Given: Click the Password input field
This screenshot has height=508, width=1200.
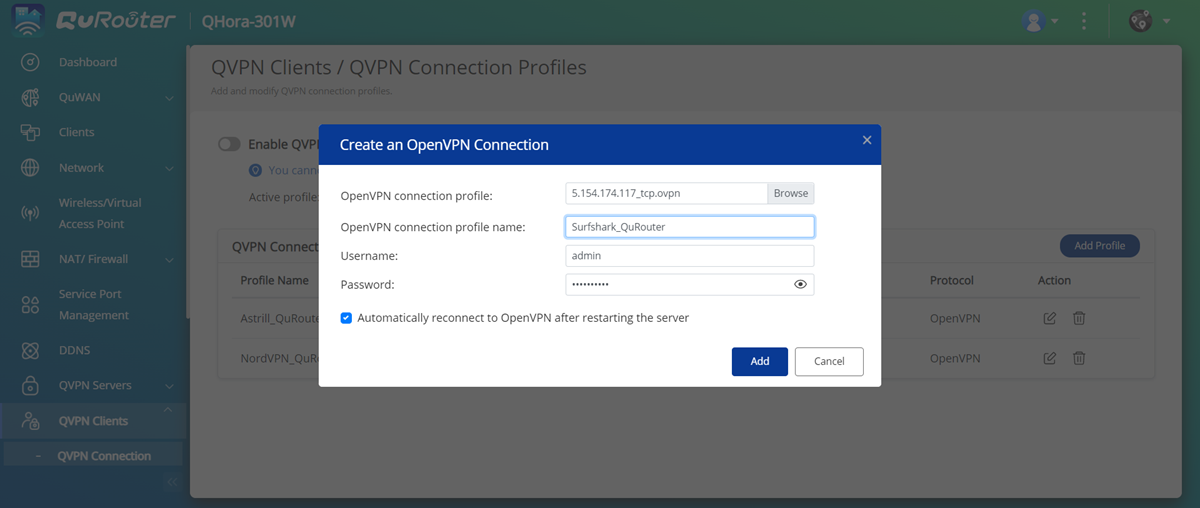Looking at the screenshot, I should coord(690,285).
